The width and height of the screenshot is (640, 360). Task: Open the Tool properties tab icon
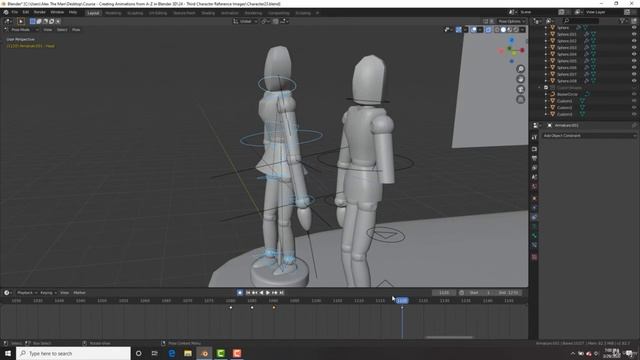[534, 137]
